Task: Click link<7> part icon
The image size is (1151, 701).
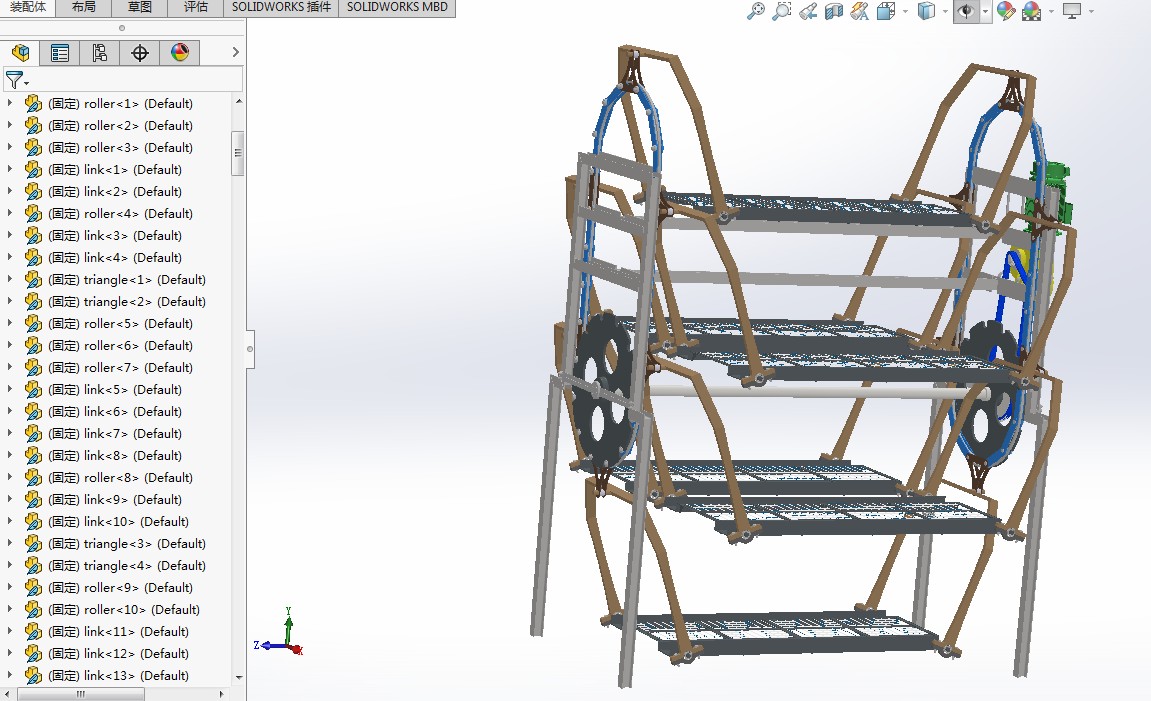Action: tap(33, 434)
